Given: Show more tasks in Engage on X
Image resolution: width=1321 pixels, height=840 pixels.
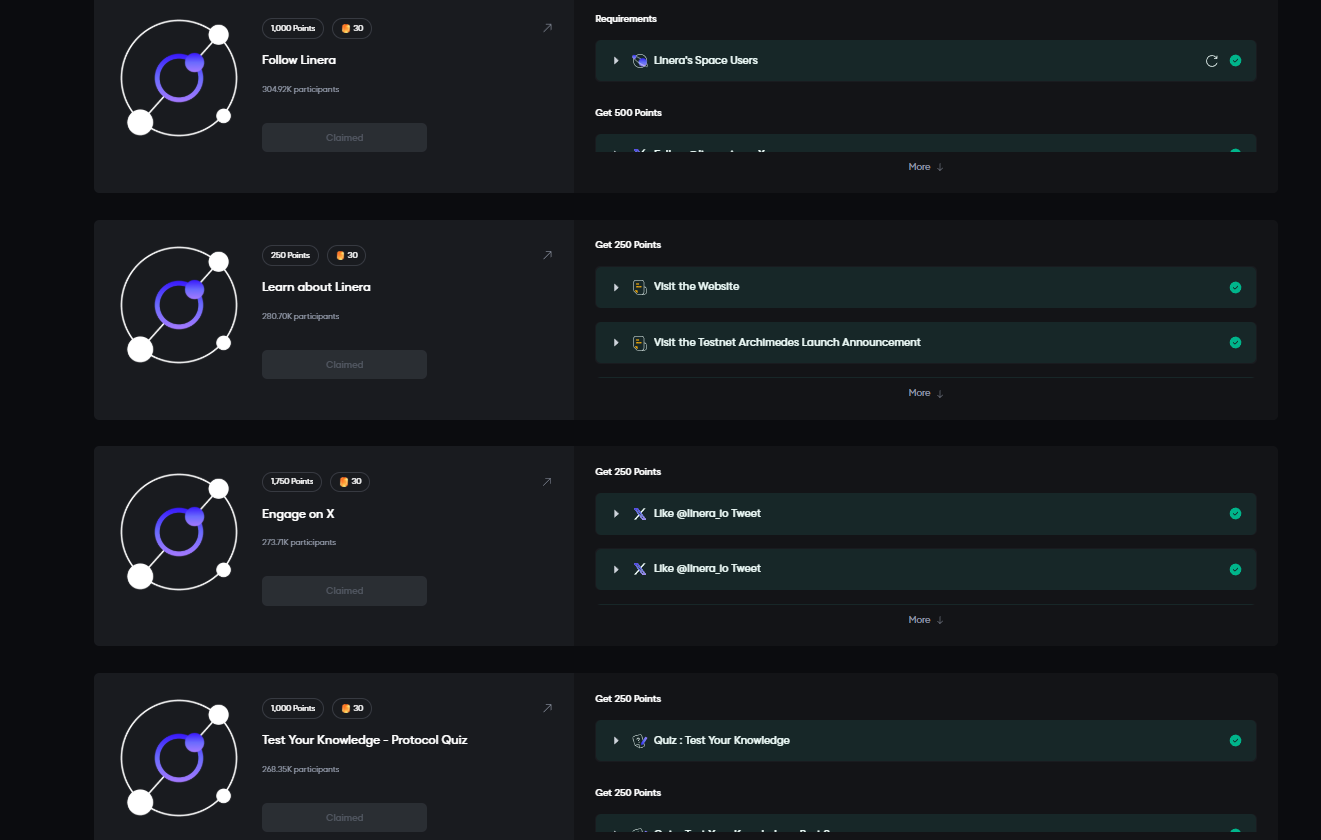Looking at the screenshot, I should pyautogui.click(x=925, y=620).
